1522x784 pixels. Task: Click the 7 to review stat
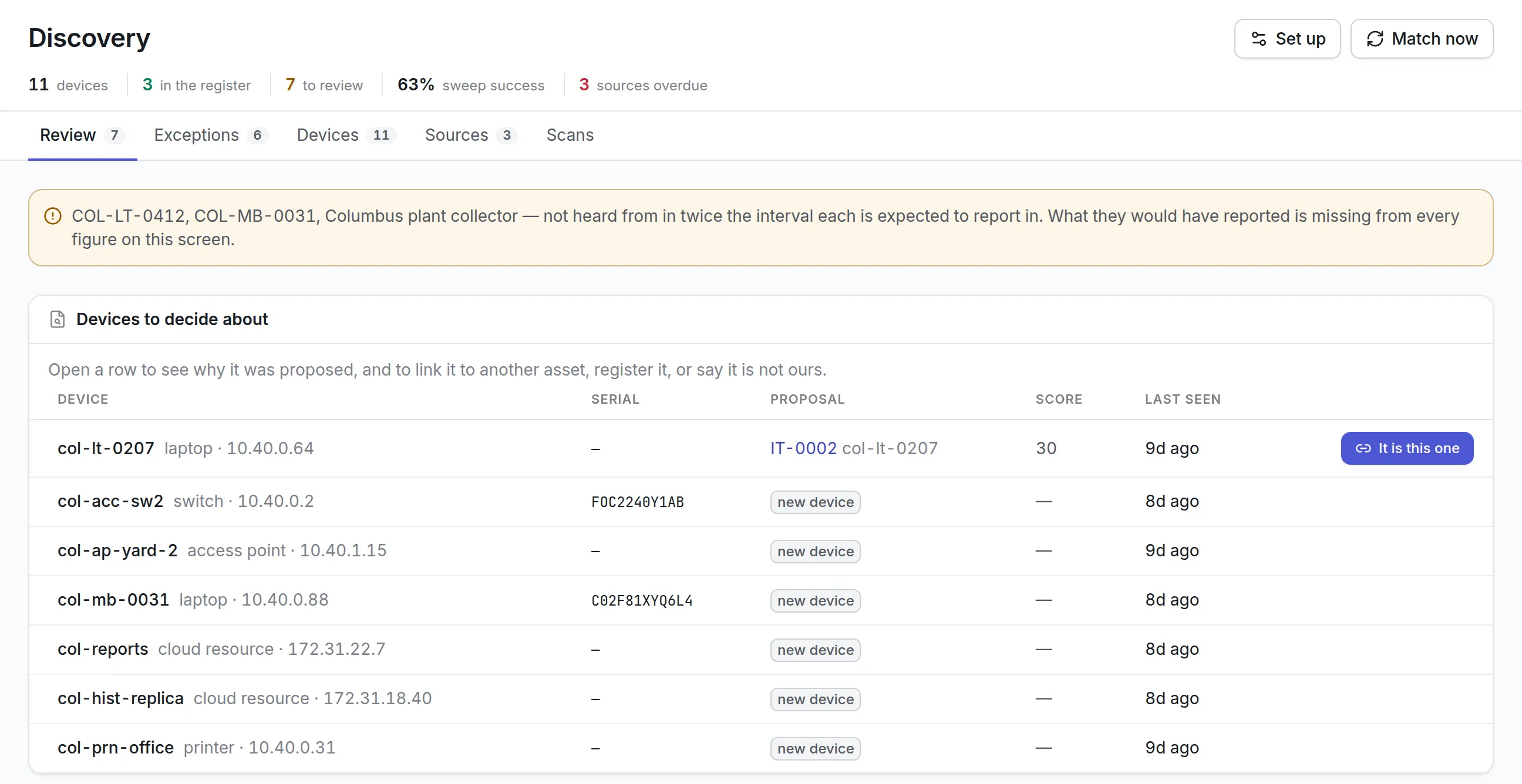(324, 85)
